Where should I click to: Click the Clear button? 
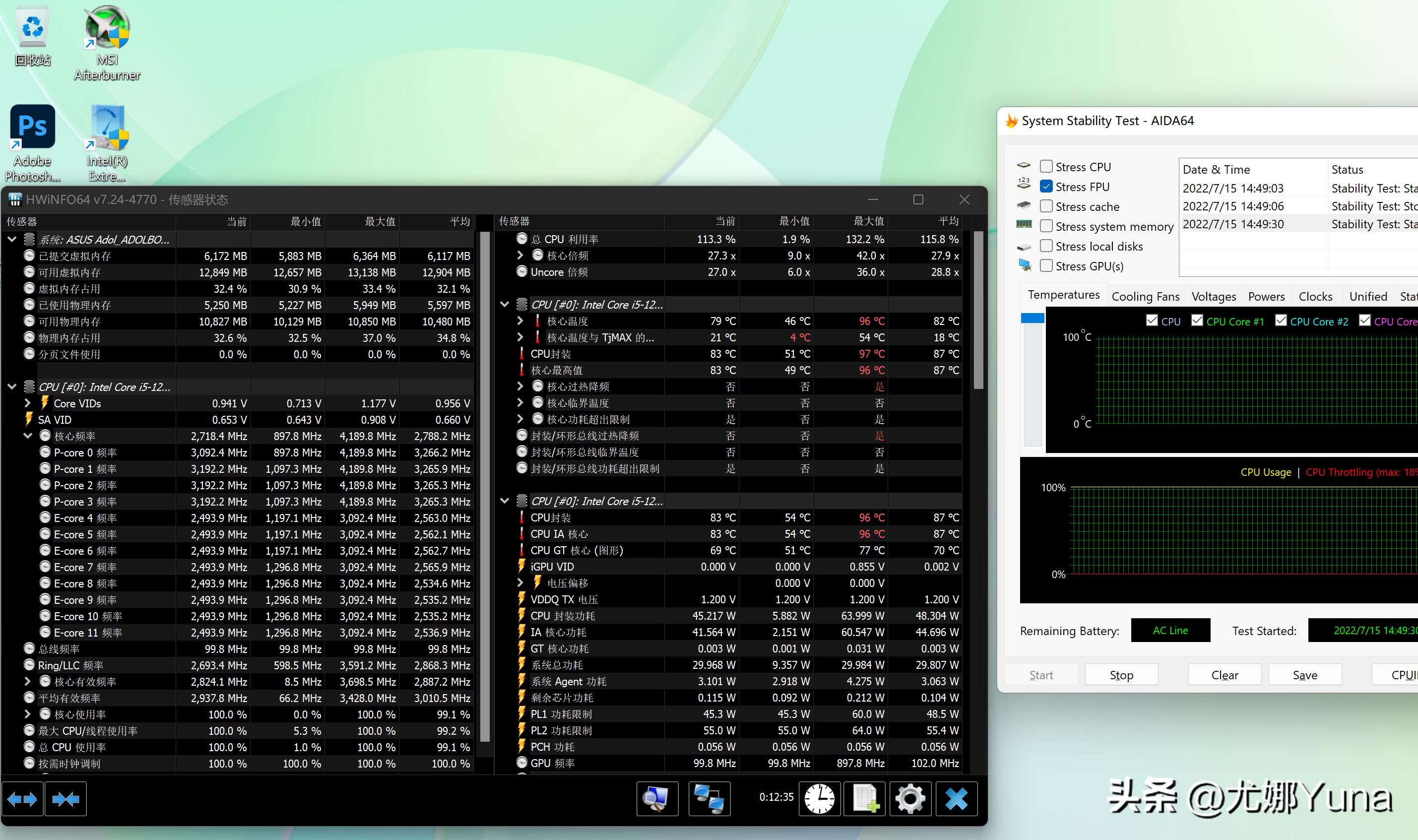click(1225, 675)
